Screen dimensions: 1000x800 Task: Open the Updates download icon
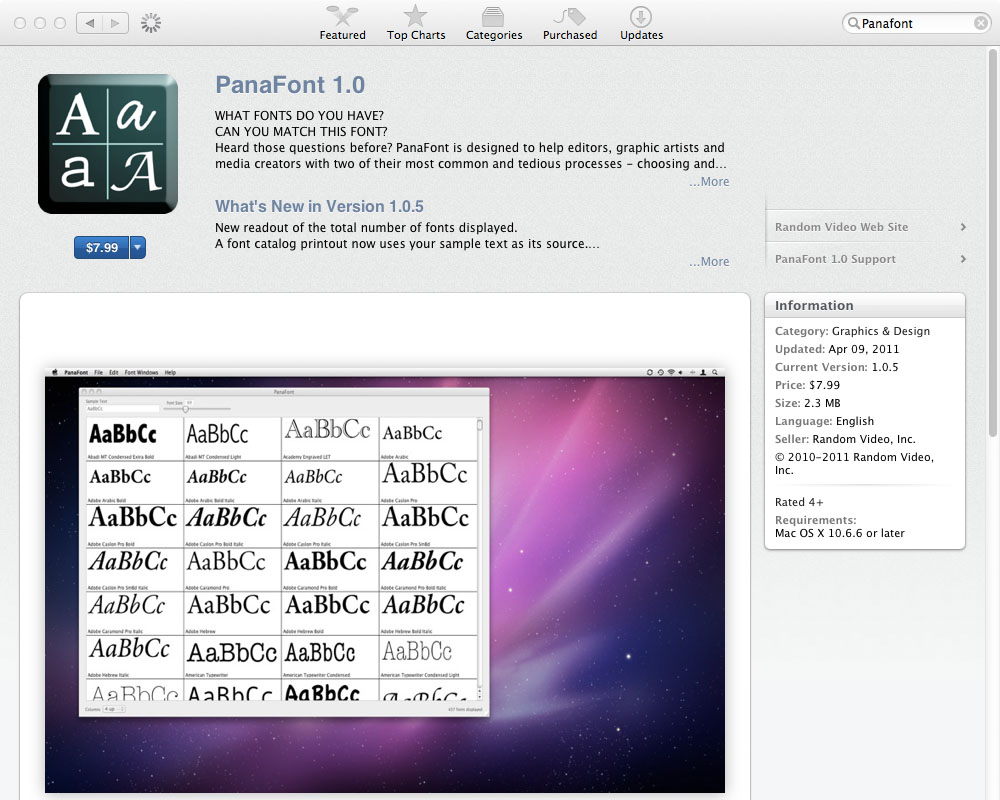click(640, 17)
